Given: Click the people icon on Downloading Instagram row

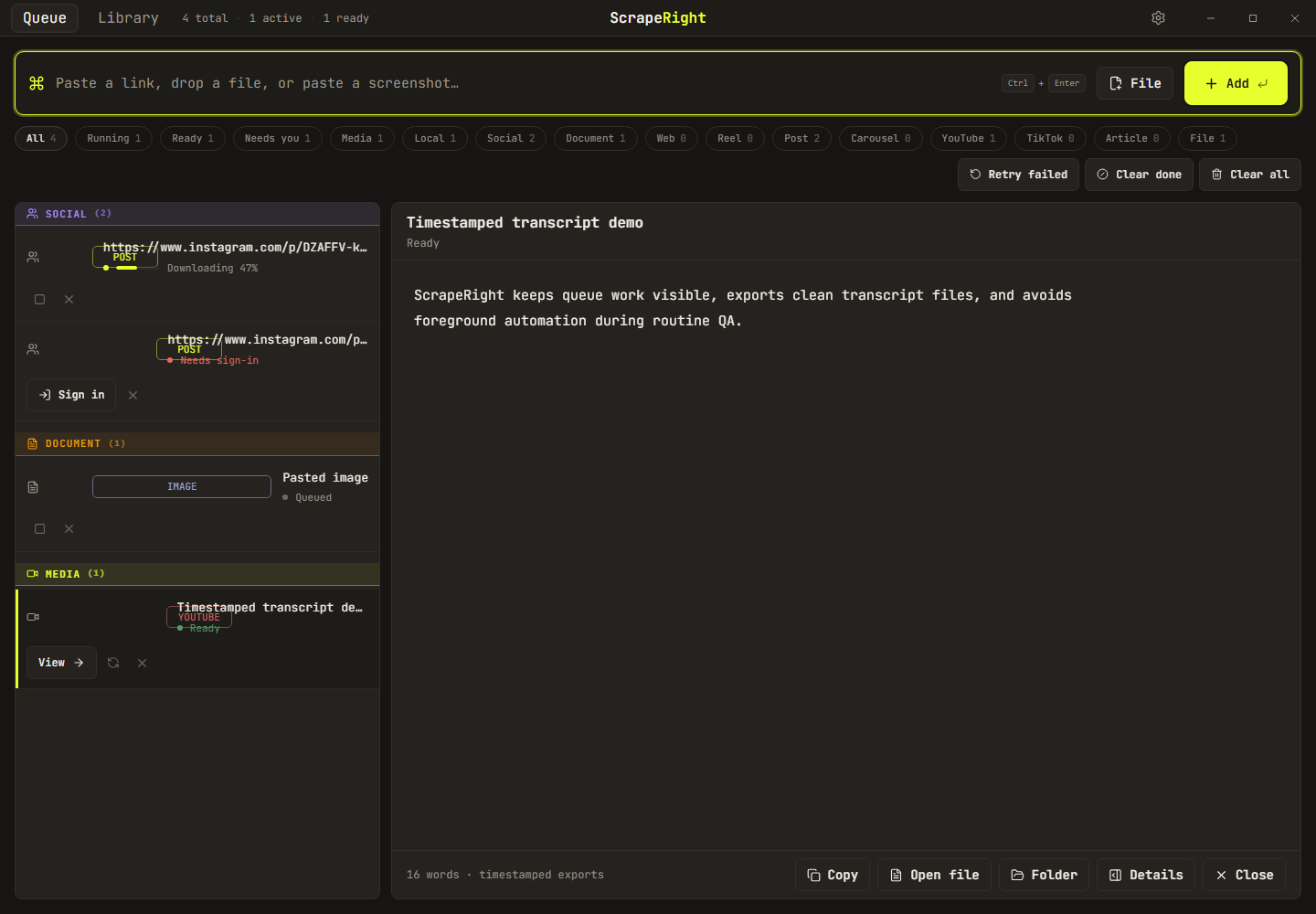Looking at the screenshot, I should pos(33,258).
